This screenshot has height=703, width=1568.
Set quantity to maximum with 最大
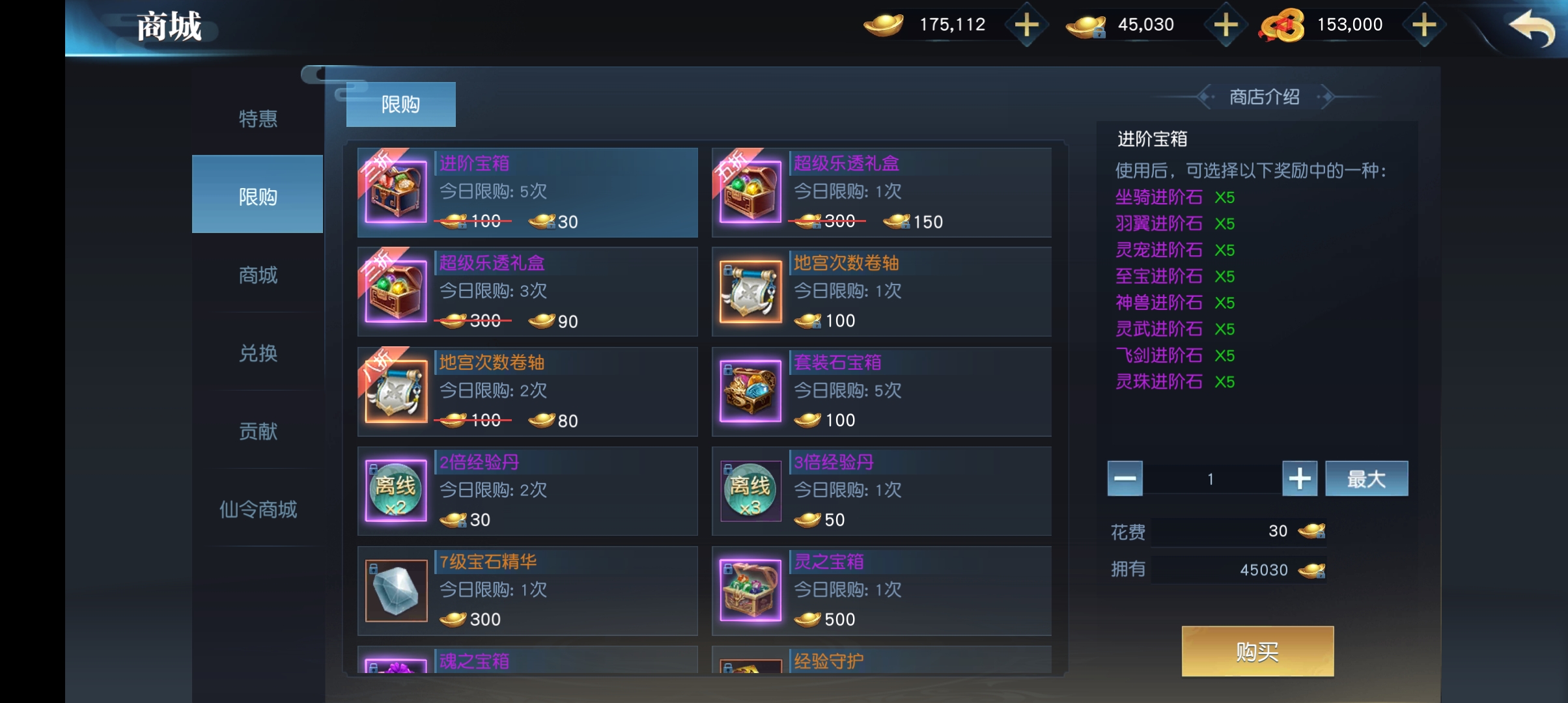[x=1367, y=478]
